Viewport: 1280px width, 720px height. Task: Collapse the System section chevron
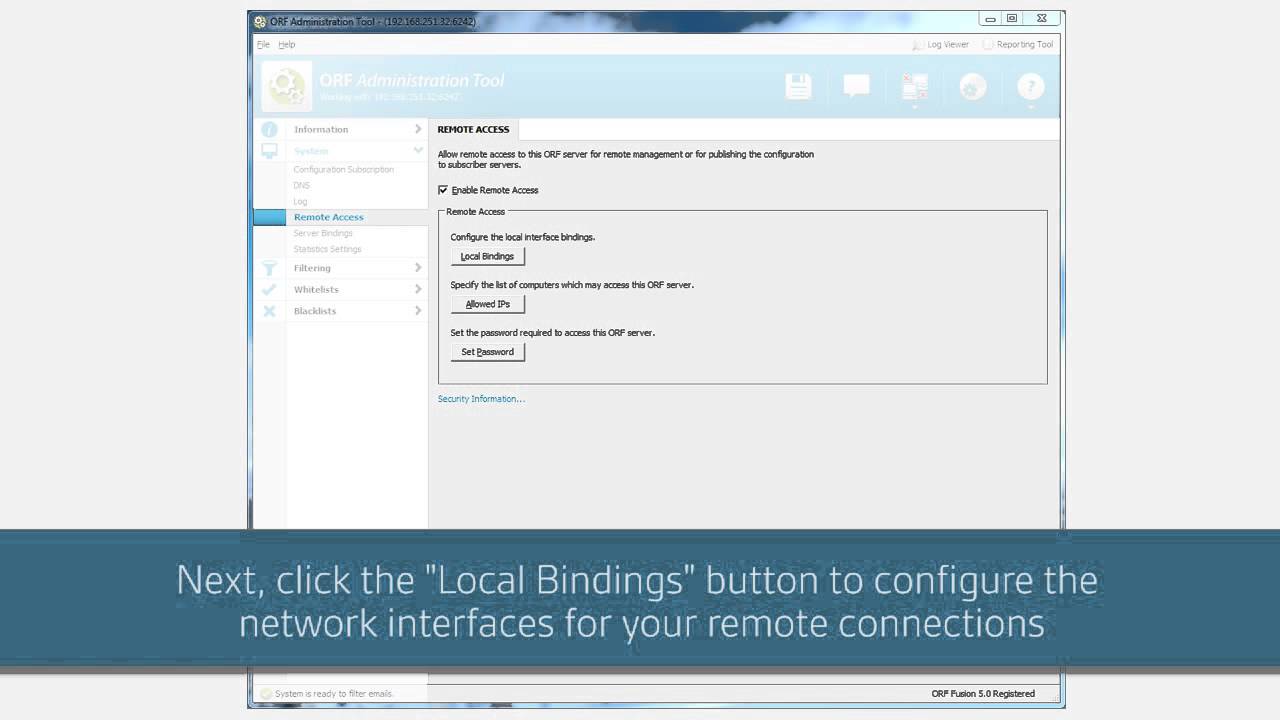pos(418,151)
